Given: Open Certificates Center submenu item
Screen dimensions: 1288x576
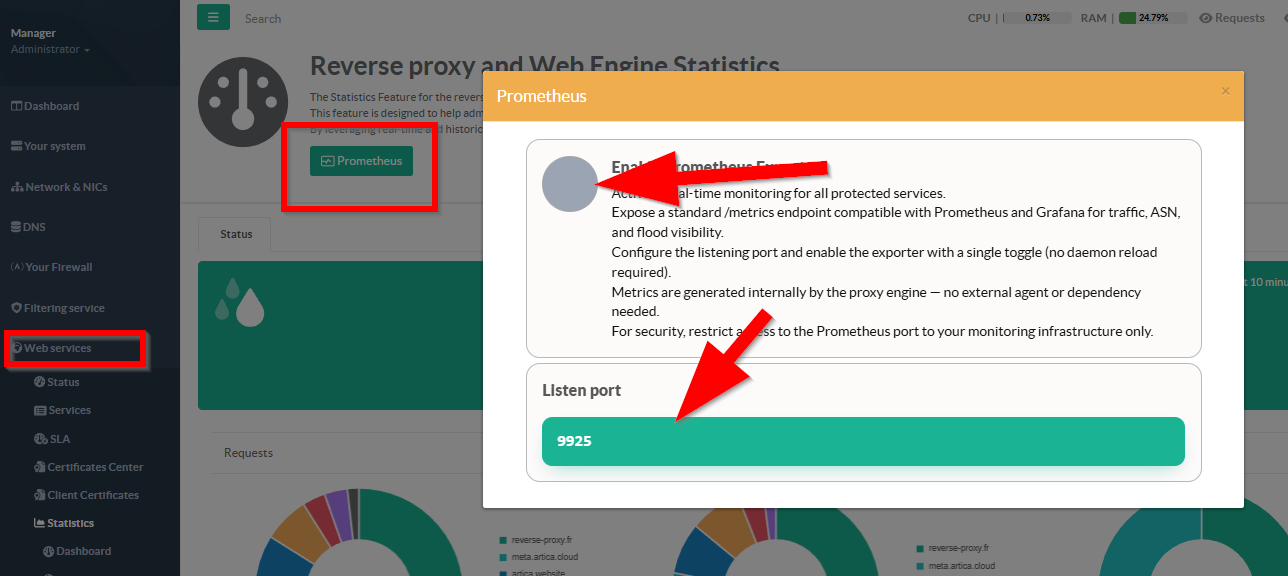Looking at the screenshot, I should tap(95, 467).
